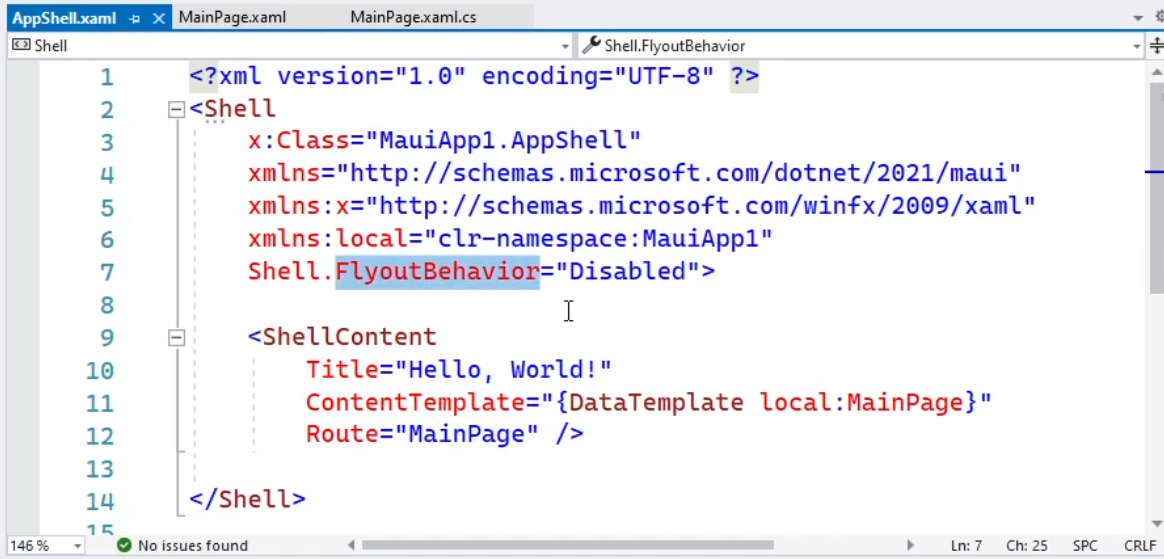The height and width of the screenshot is (559, 1164).
Task: Click the wrench icon beside Shell.FlyoutBehavior
Action: (591, 45)
